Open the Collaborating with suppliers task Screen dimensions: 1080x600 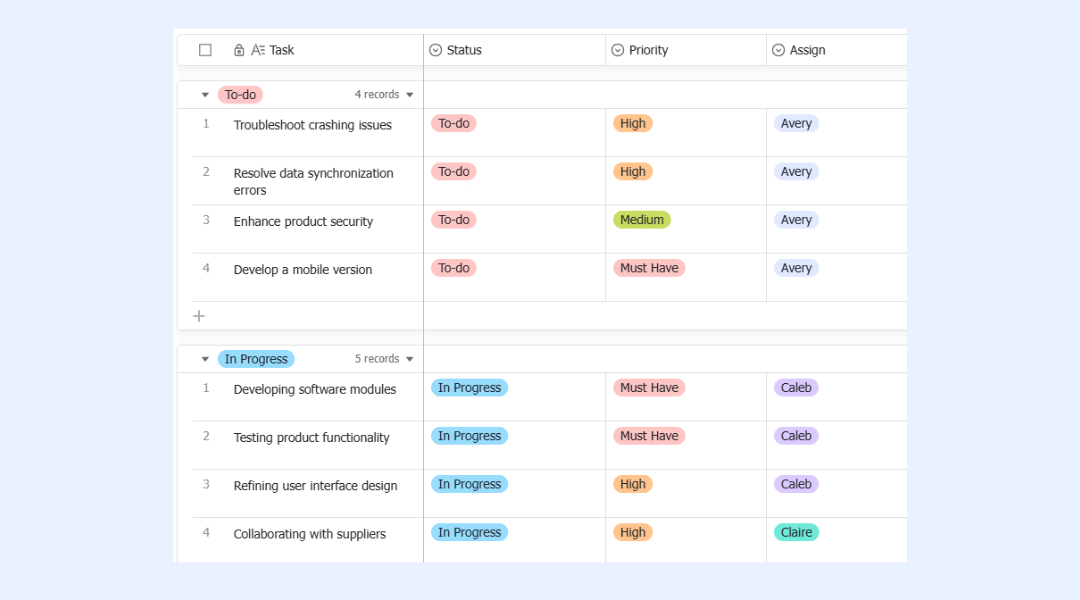309,534
